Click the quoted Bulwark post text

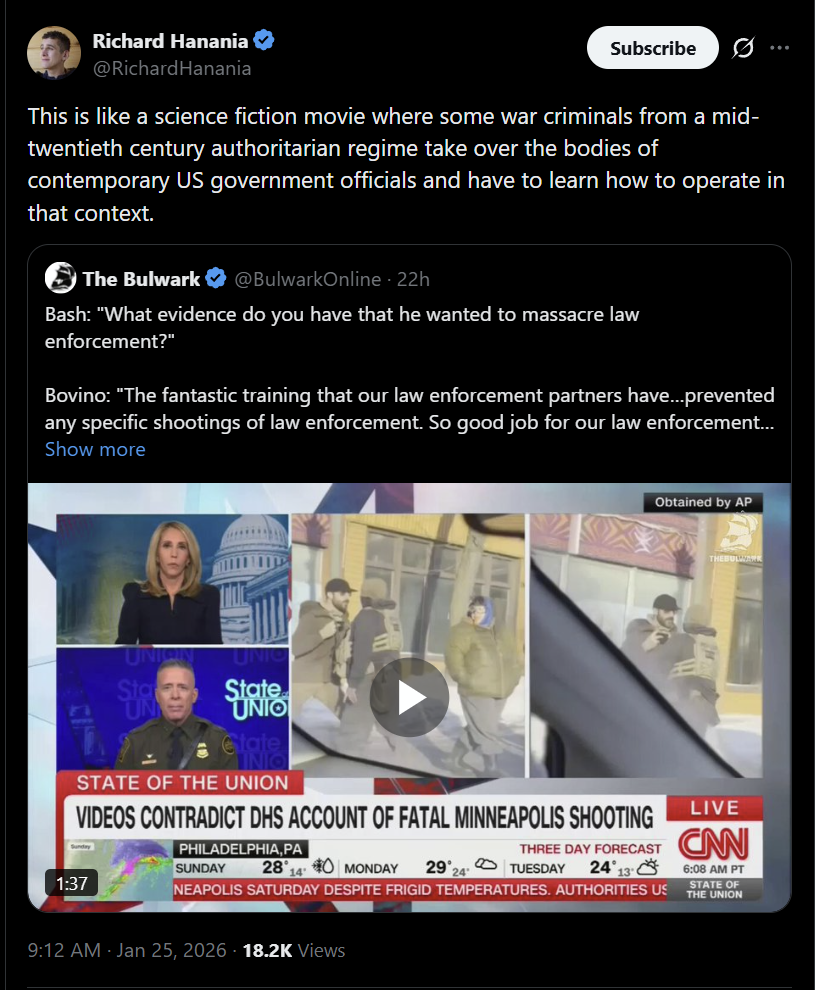point(409,368)
